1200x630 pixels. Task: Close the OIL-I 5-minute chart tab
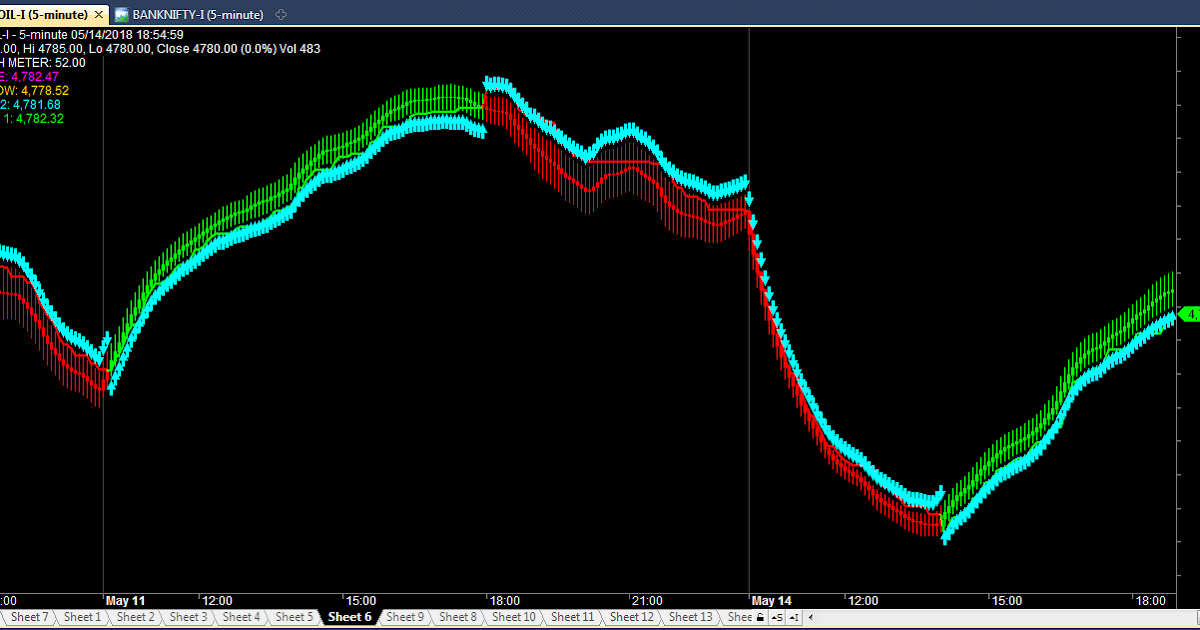(98, 15)
